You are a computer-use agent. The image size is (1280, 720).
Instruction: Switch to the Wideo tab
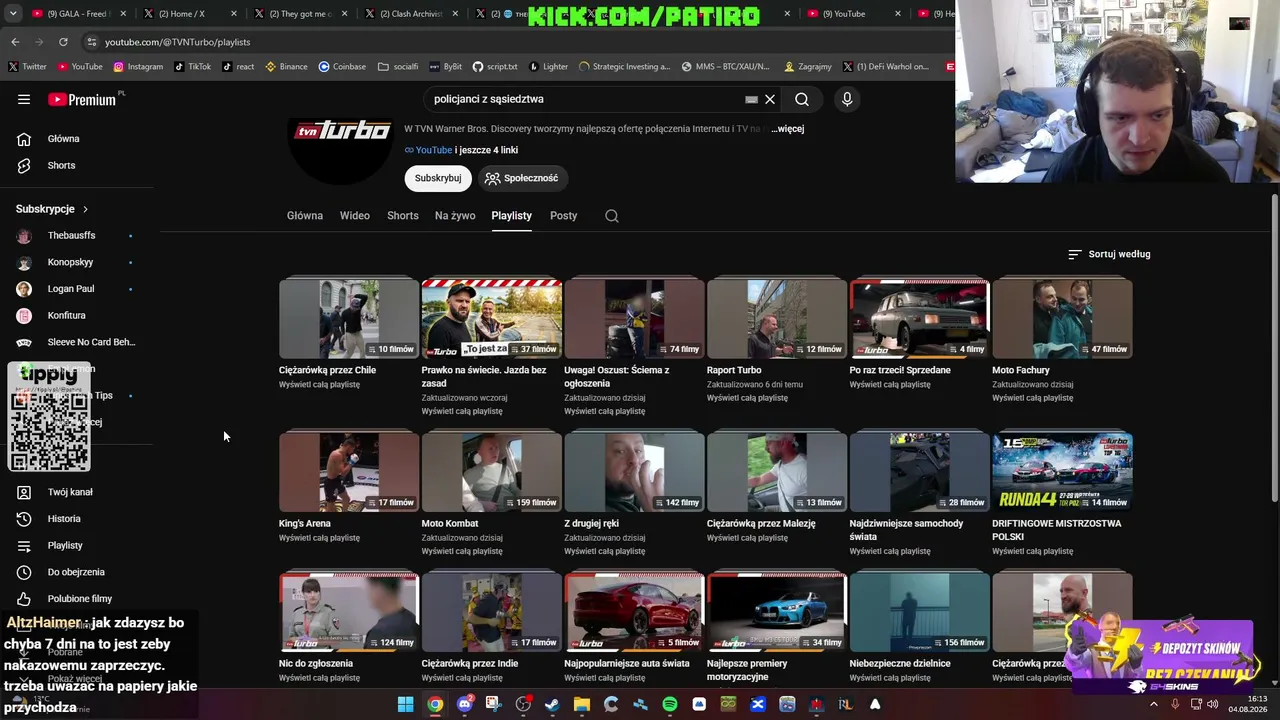tap(355, 216)
